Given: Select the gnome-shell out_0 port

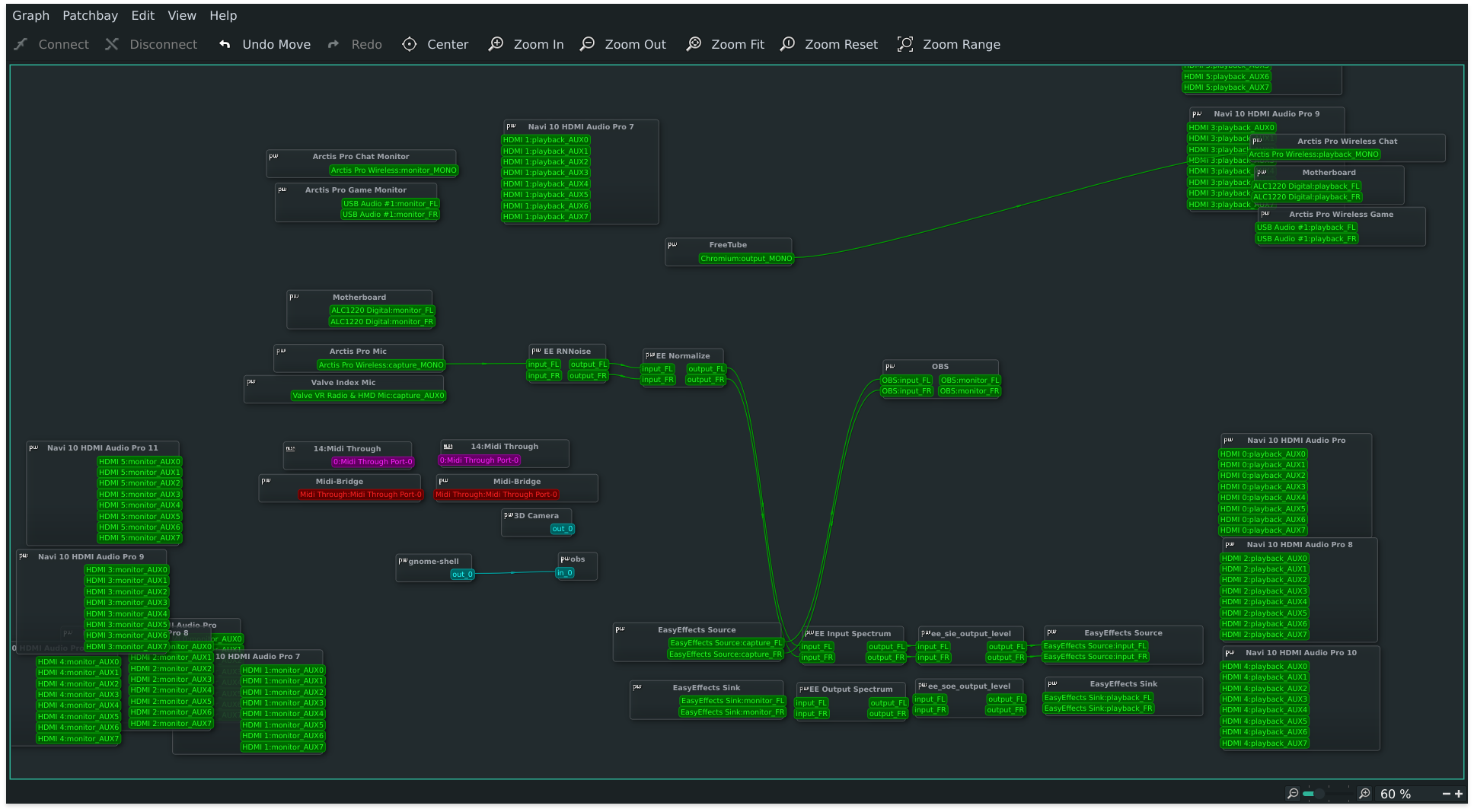Looking at the screenshot, I should (x=462, y=575).
